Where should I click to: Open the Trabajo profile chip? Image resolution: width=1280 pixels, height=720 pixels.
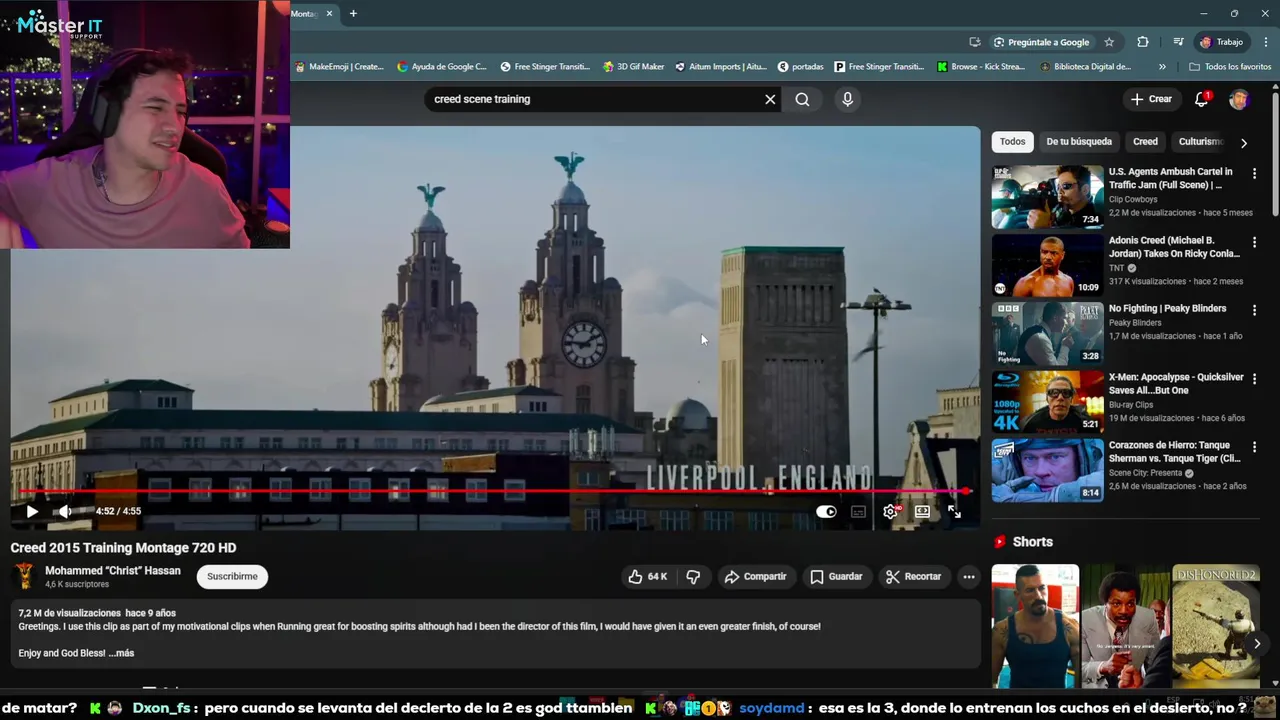(x=1222, y=42)
